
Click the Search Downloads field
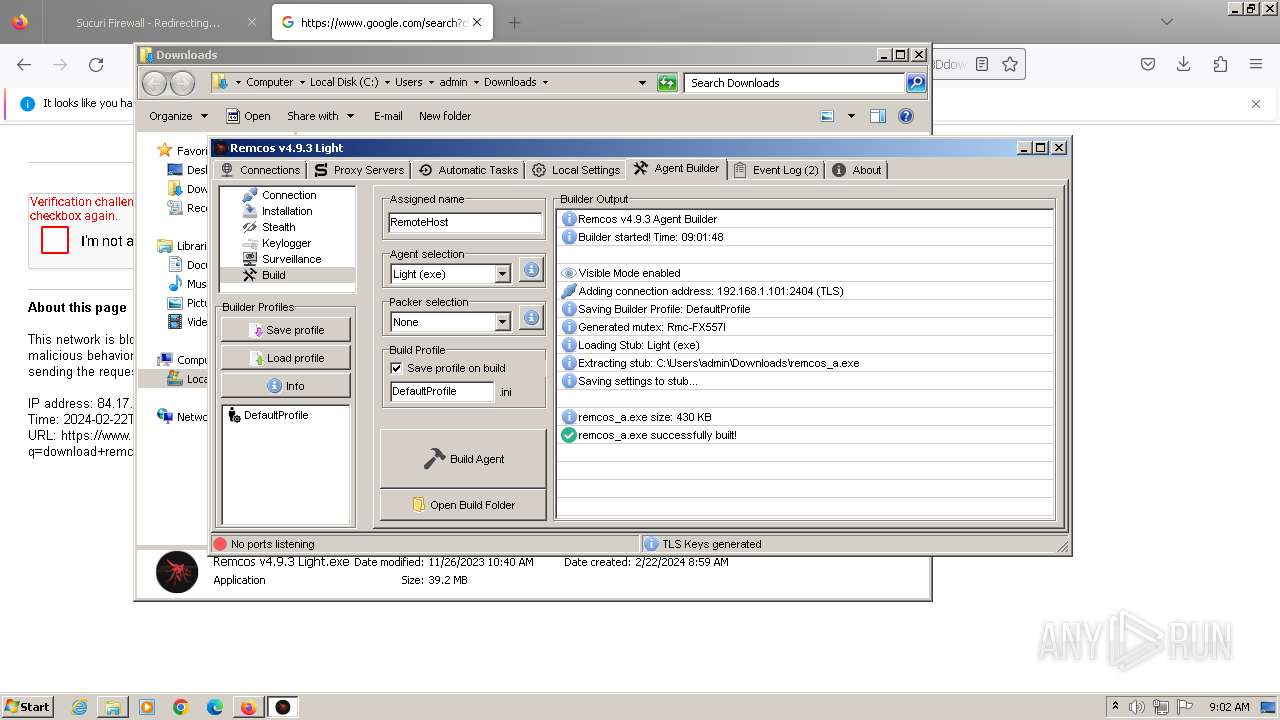click(x=795, y=83)
